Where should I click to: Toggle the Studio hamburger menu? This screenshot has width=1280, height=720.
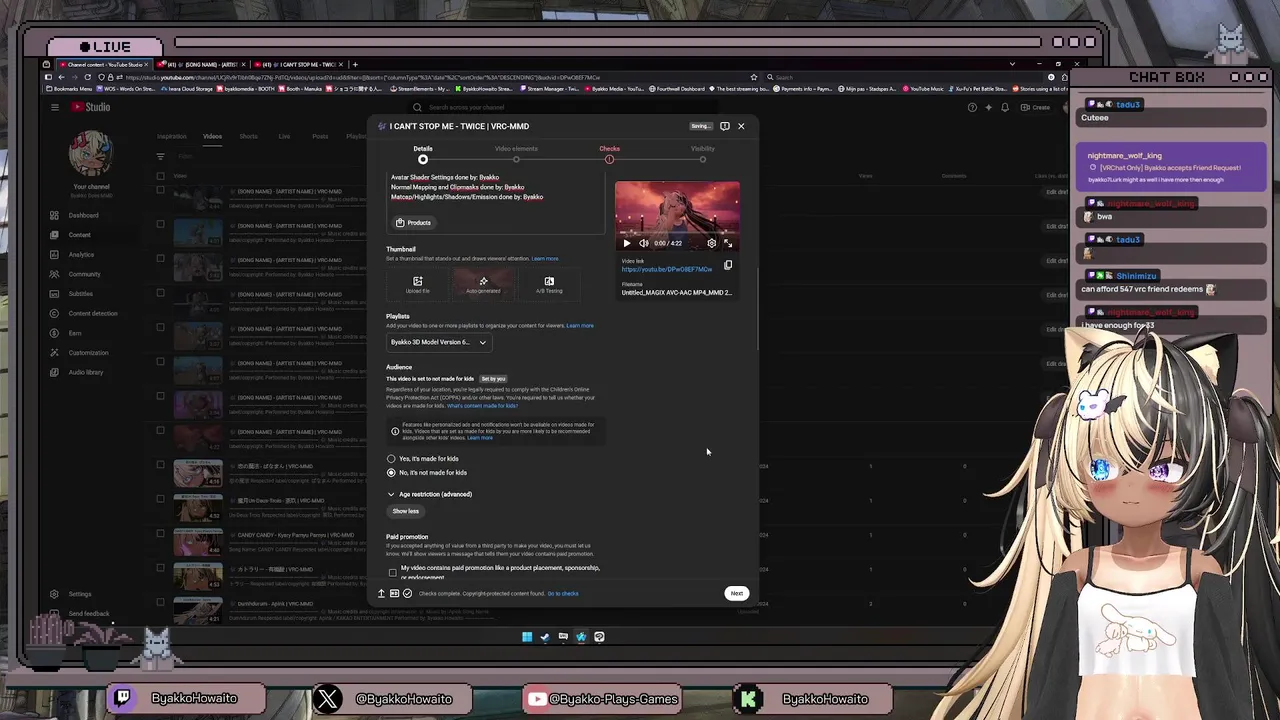point(55,107)
